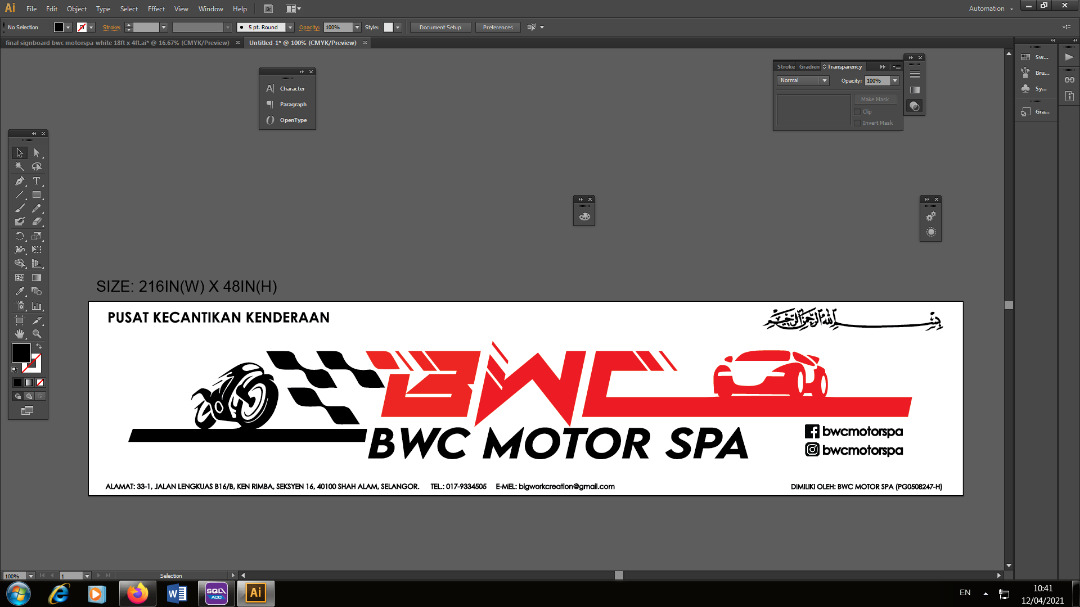
Task: Pick the Lasso tool
Action: (37, 167)
